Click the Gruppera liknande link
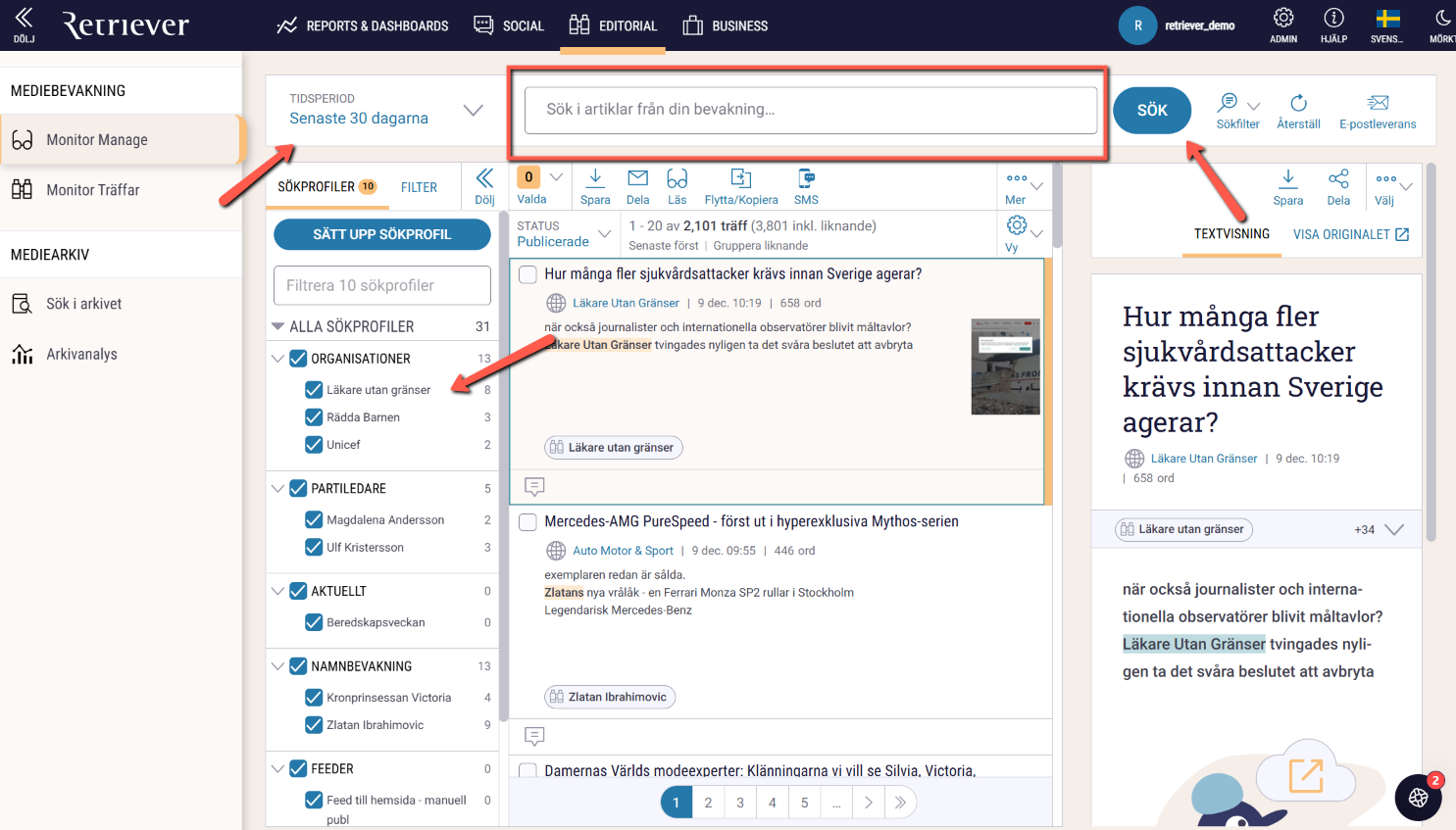 pos(761,246)
